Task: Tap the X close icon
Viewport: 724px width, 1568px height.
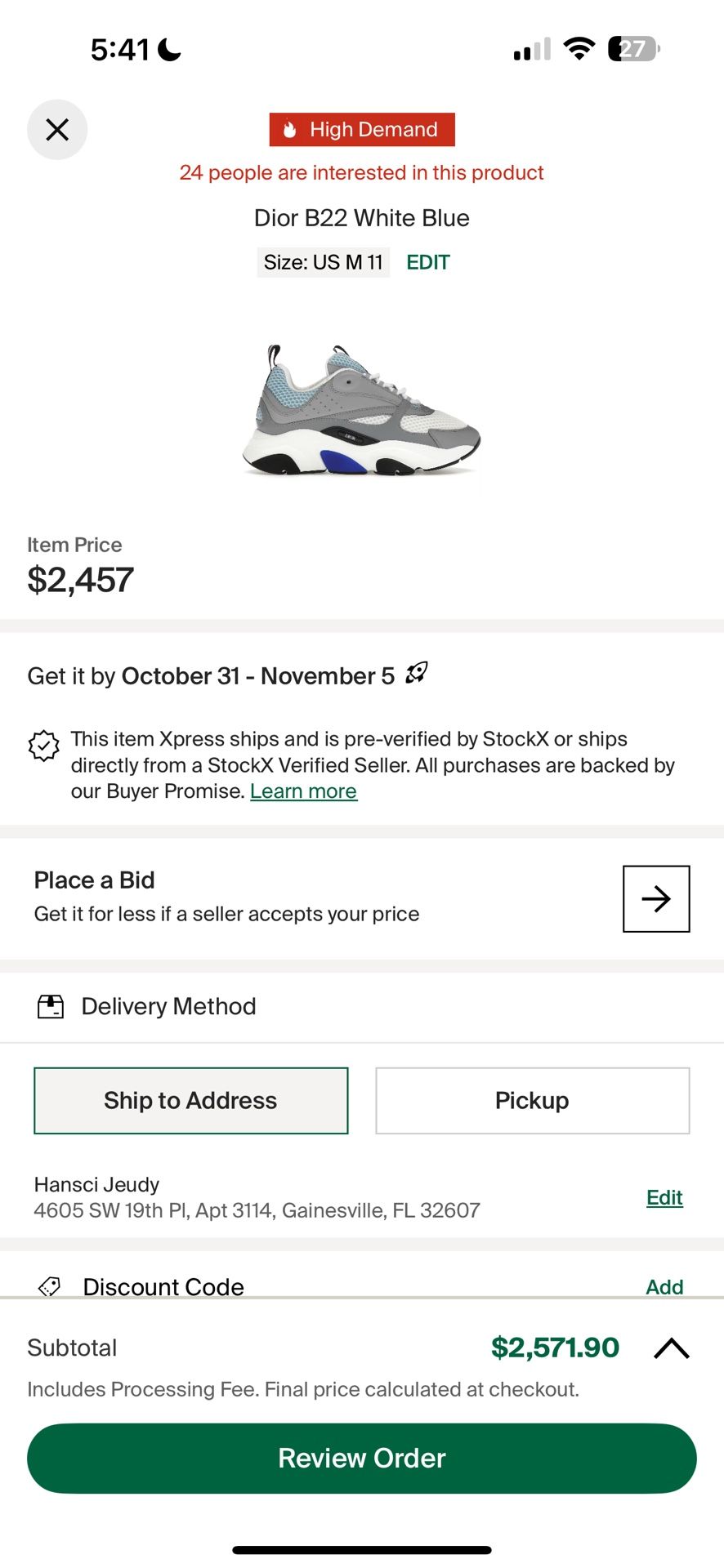Action: point(57,130)
